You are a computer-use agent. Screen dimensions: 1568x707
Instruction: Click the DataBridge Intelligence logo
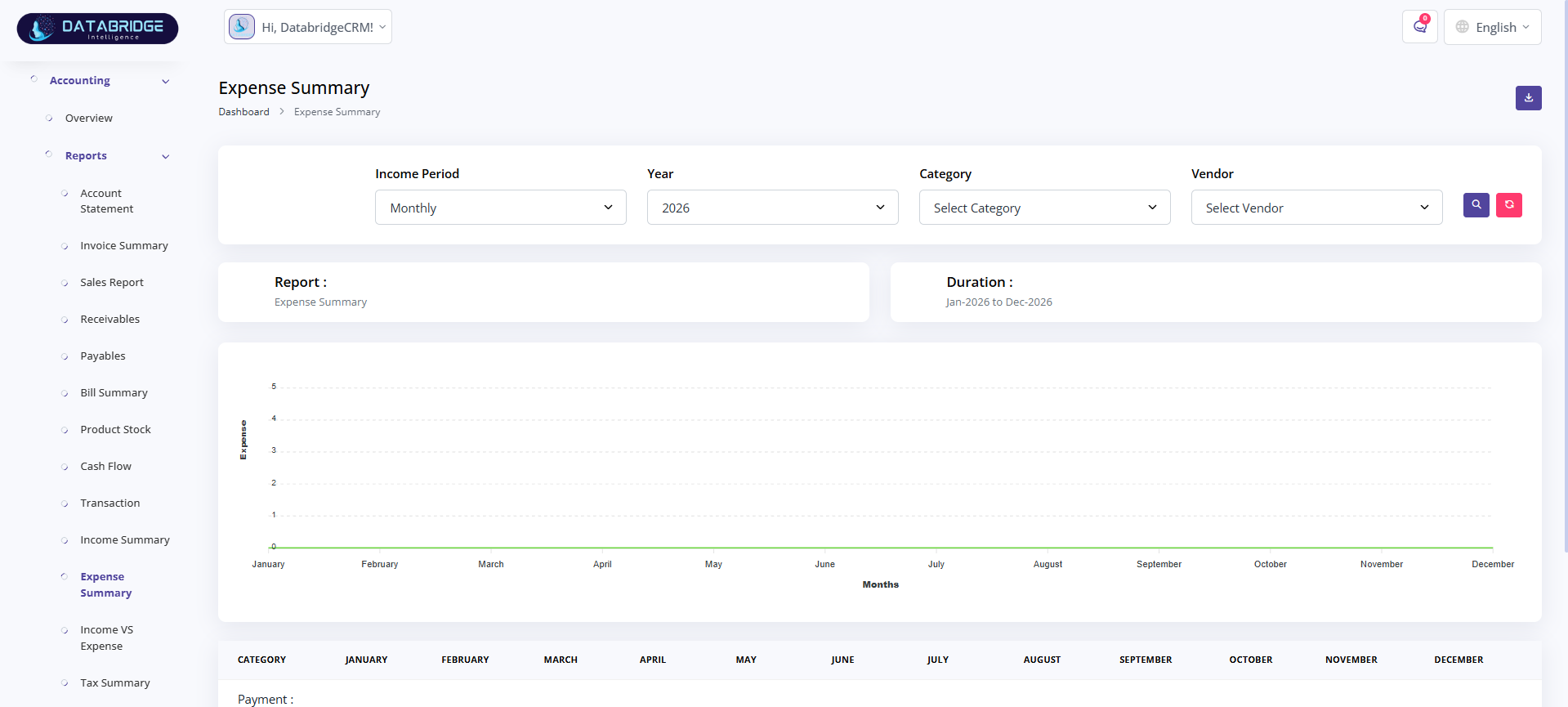[97, 28]
